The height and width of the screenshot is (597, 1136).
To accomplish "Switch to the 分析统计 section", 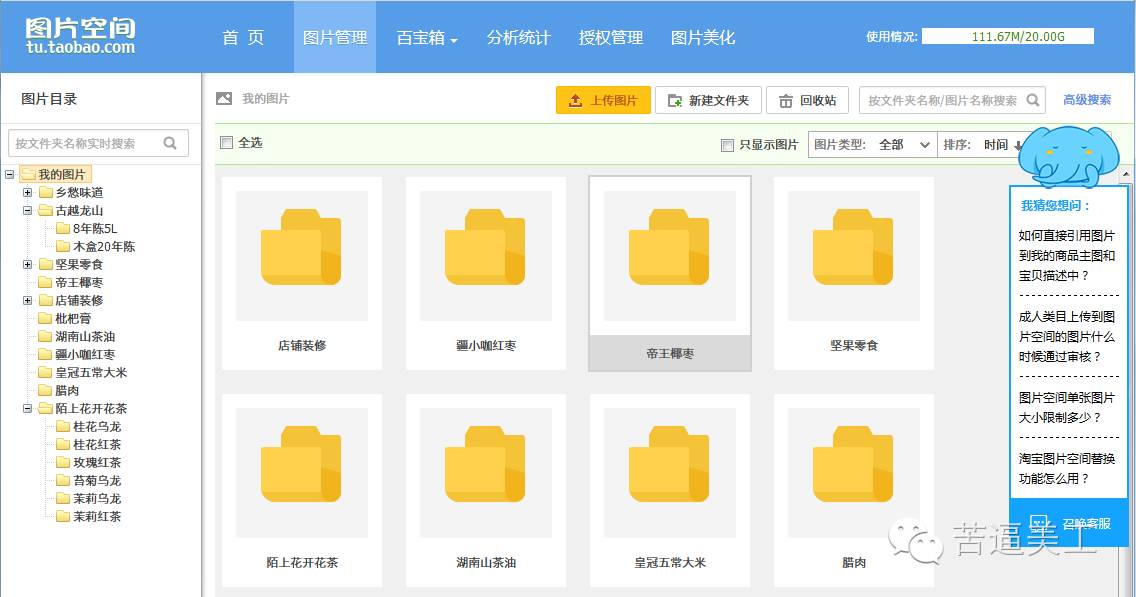I will point(518,36).
